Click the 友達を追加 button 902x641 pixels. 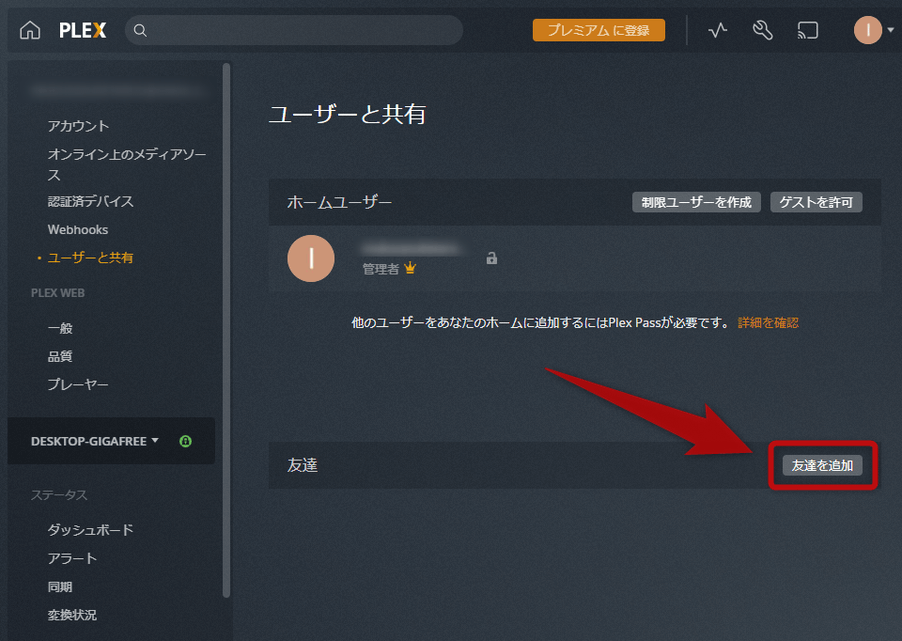point(822,465)
